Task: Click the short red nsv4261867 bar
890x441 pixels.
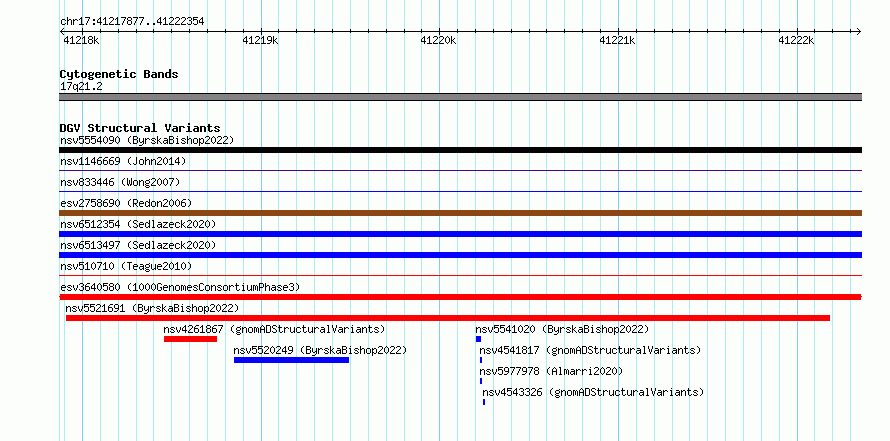Action: pos(190,339)
